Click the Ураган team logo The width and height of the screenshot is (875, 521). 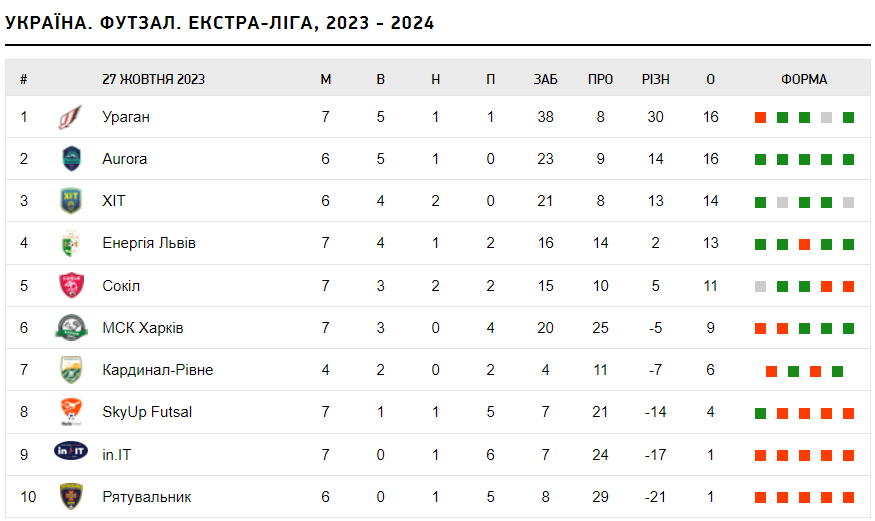(71, 117)
